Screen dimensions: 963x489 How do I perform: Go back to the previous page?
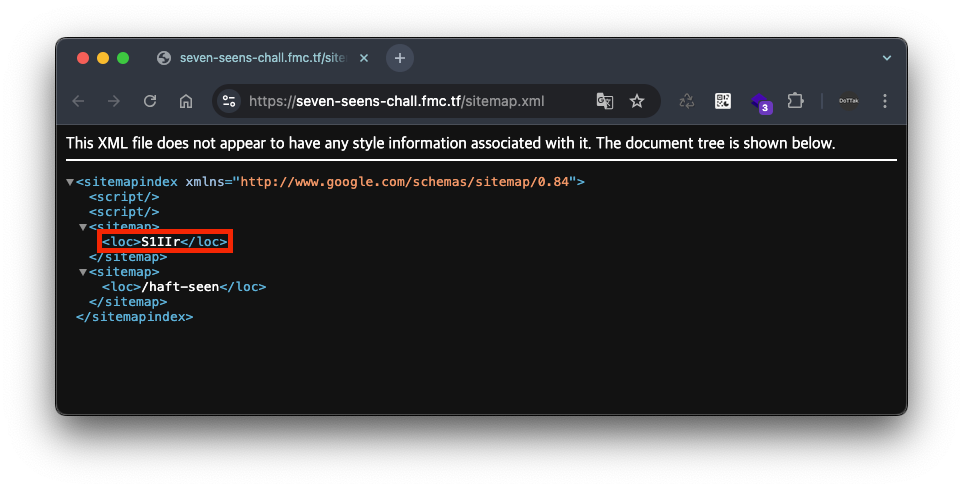click(79, 101)
